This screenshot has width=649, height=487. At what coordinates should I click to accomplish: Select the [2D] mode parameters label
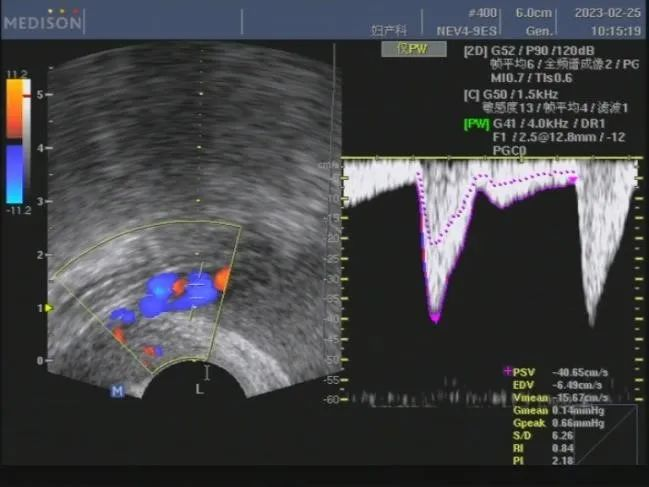pyautogui.click(x=475, y=51)
